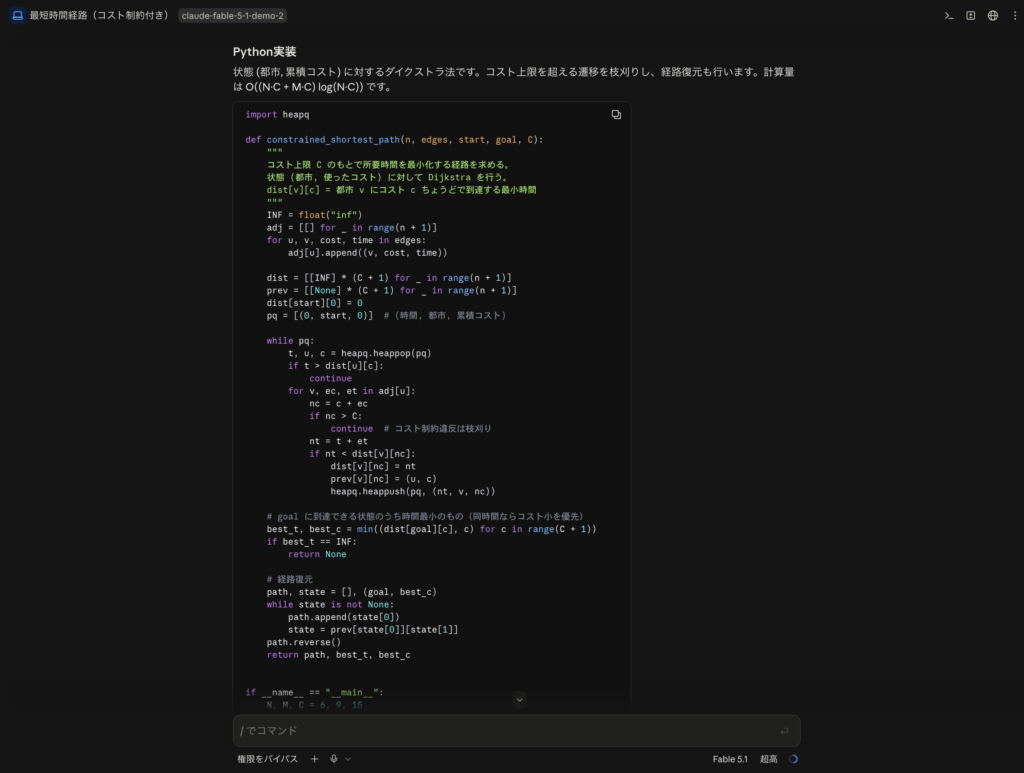Click the plus attach icon
1024x773 pixels.
pos(314,759)
